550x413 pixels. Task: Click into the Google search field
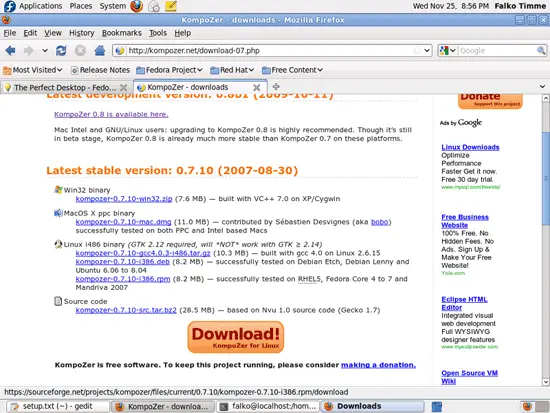(497, 51)
